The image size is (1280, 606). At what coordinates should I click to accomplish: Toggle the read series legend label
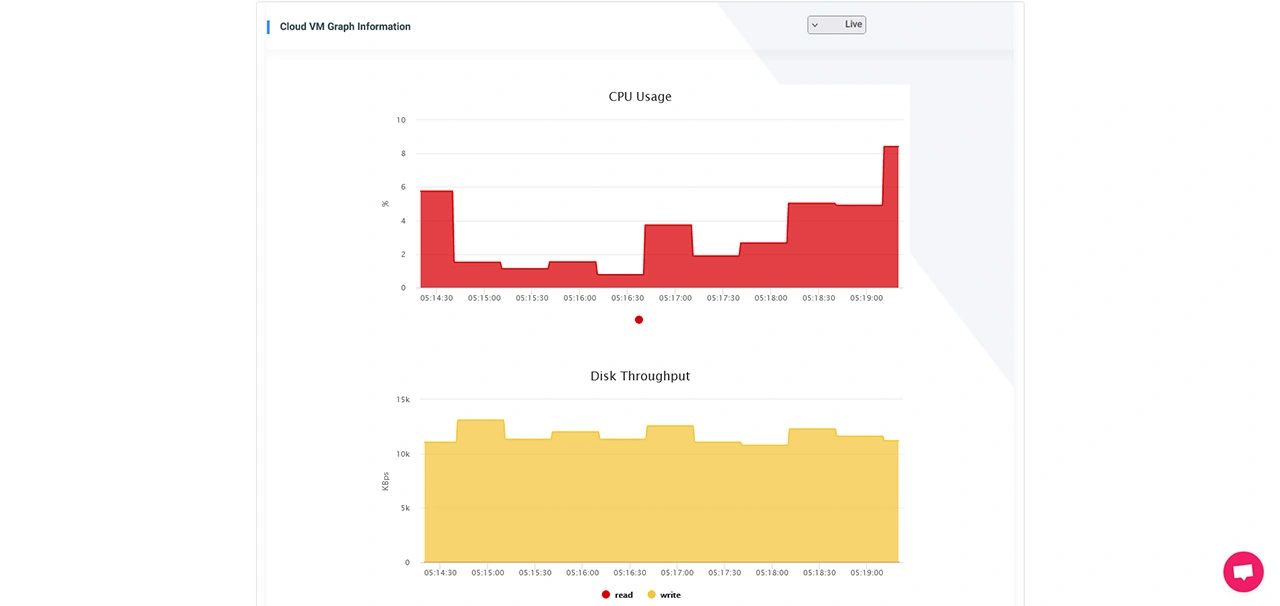[x=624, y=595]
